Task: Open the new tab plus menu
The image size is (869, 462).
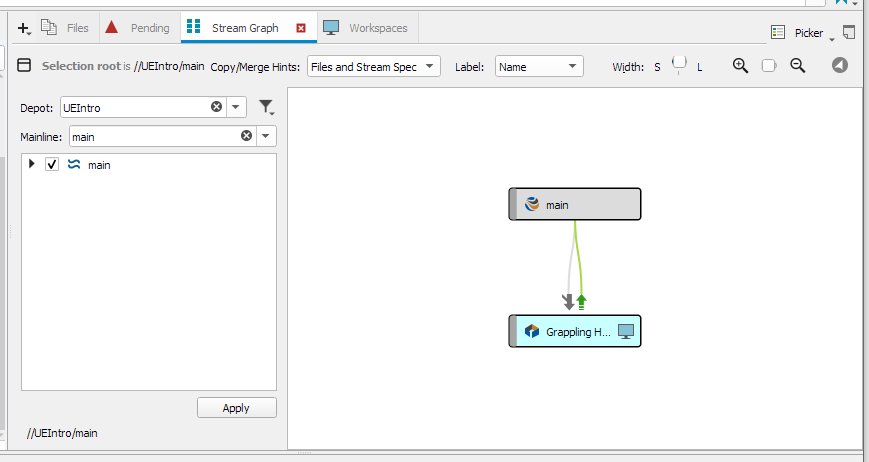Action: [24, 28]
